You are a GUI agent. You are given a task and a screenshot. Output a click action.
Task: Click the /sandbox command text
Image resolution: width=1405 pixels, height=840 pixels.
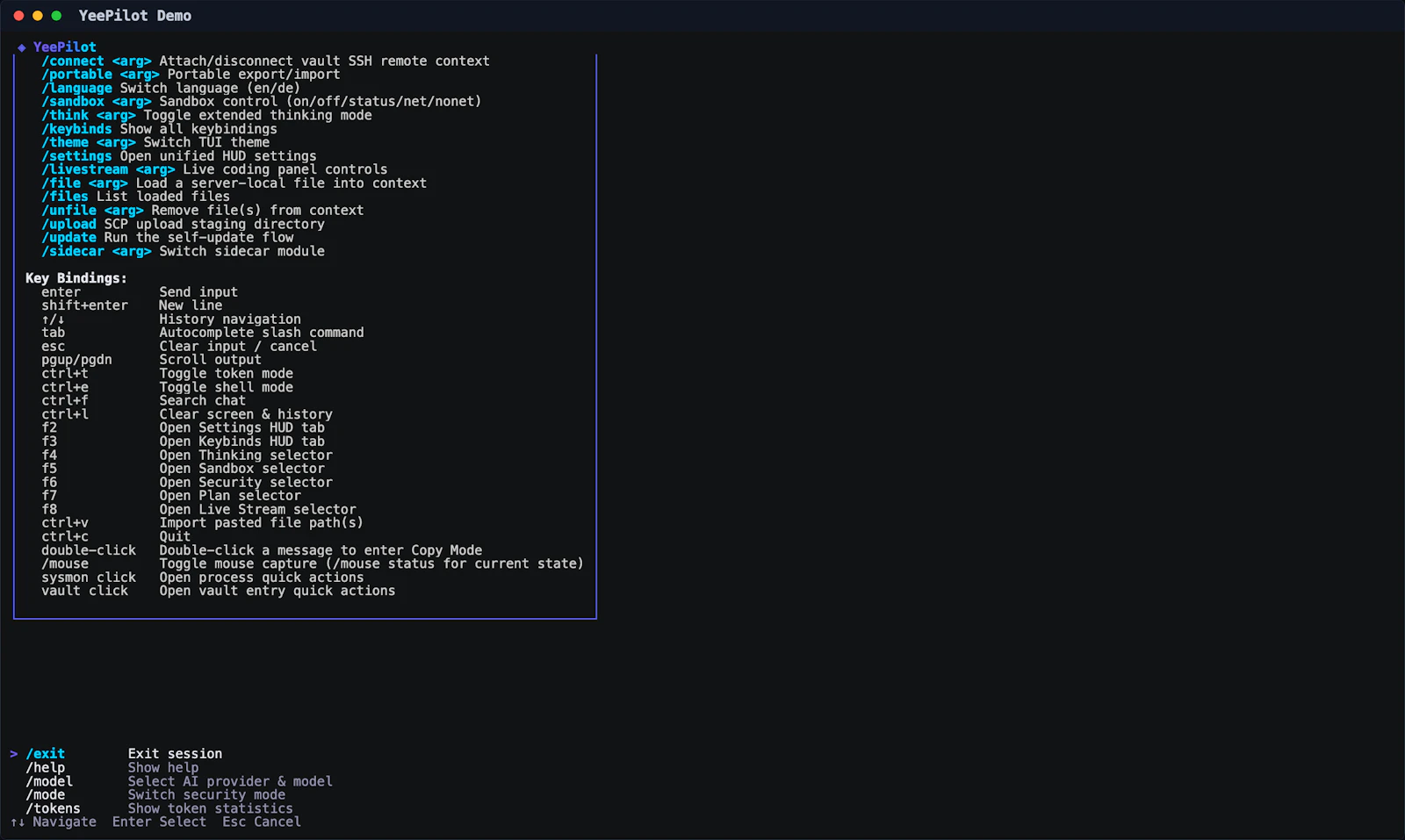tap(73, 102)
